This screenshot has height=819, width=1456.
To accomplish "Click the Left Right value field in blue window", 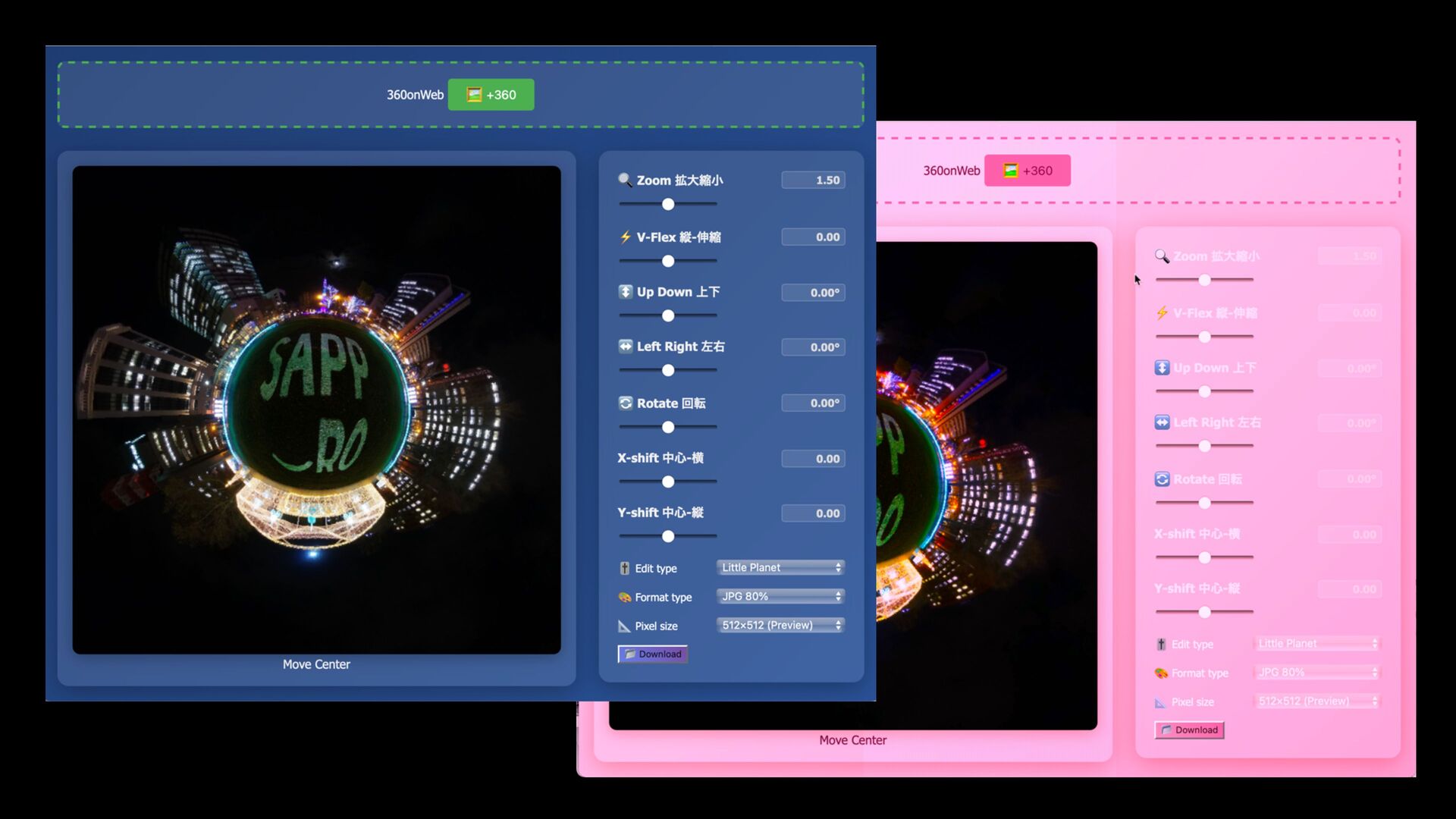I will coord(814,347).
